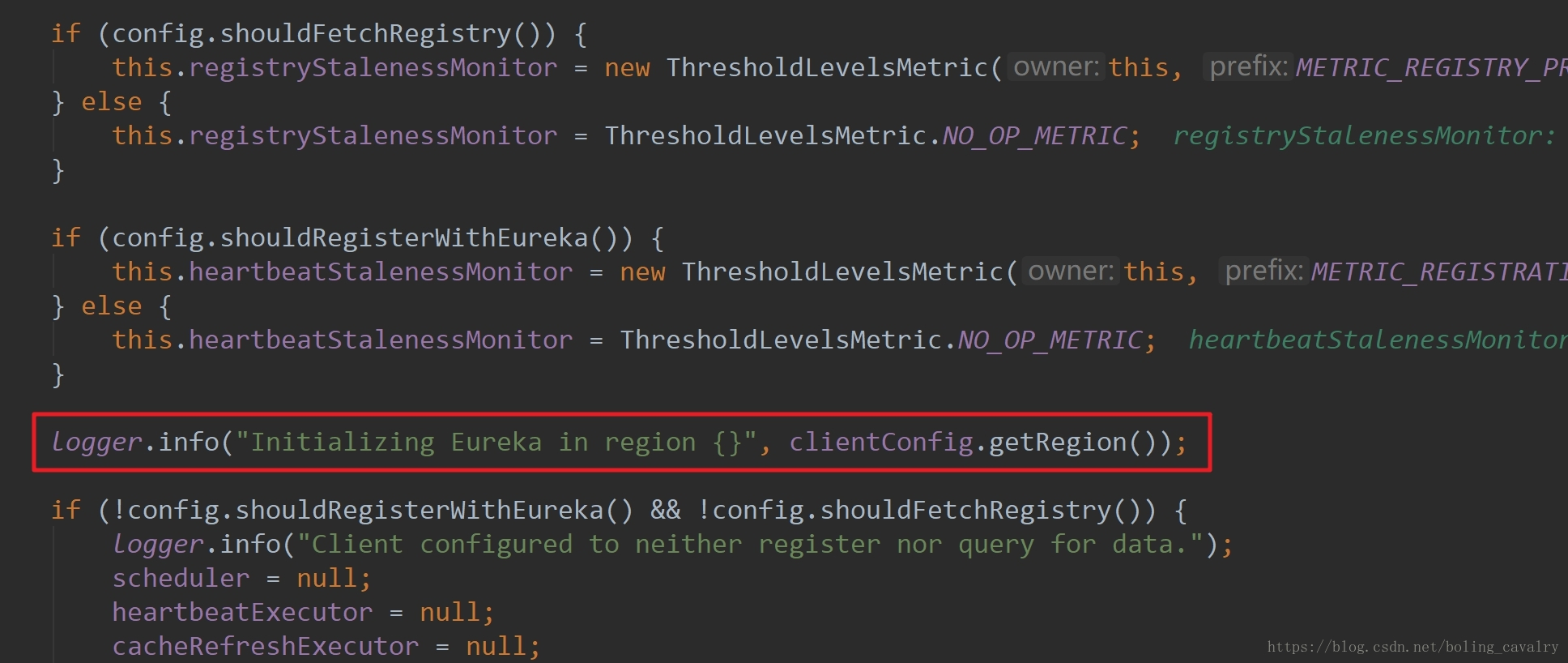The height and width of the screenshot is (663, 1568).
Task: Click negated shouldFetchRegistry call after &&
Action: click(x=965, y=510)
